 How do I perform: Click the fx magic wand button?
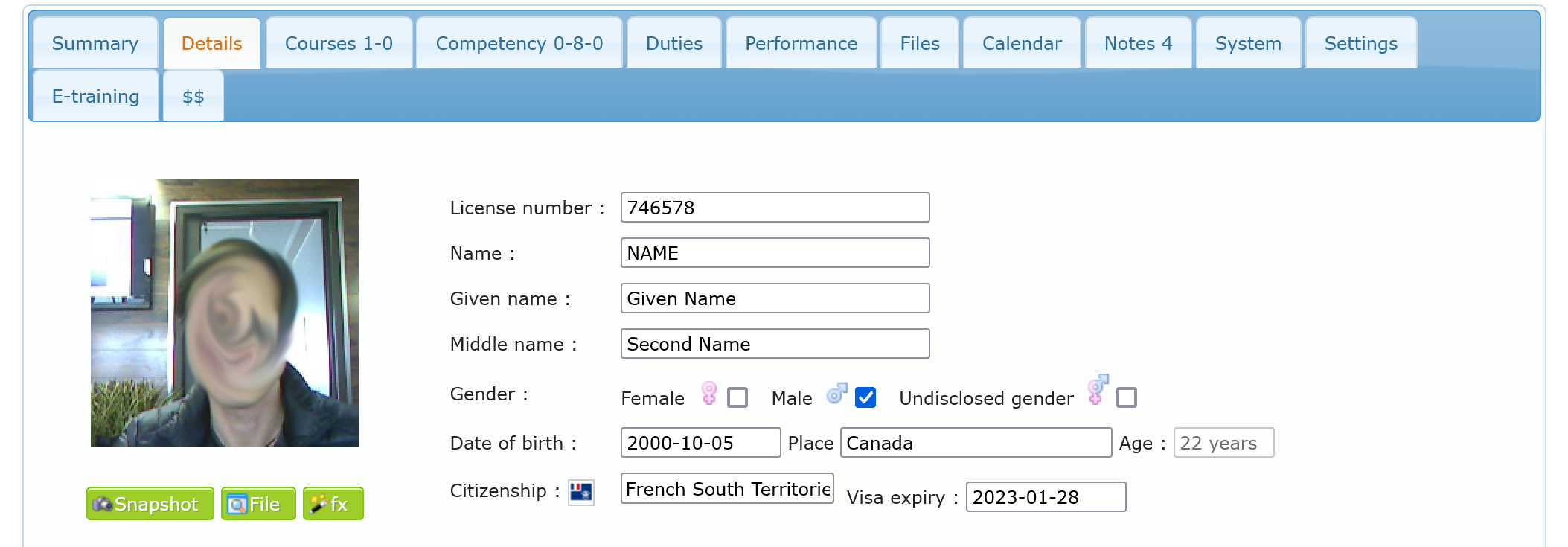[x=333, y=504]
